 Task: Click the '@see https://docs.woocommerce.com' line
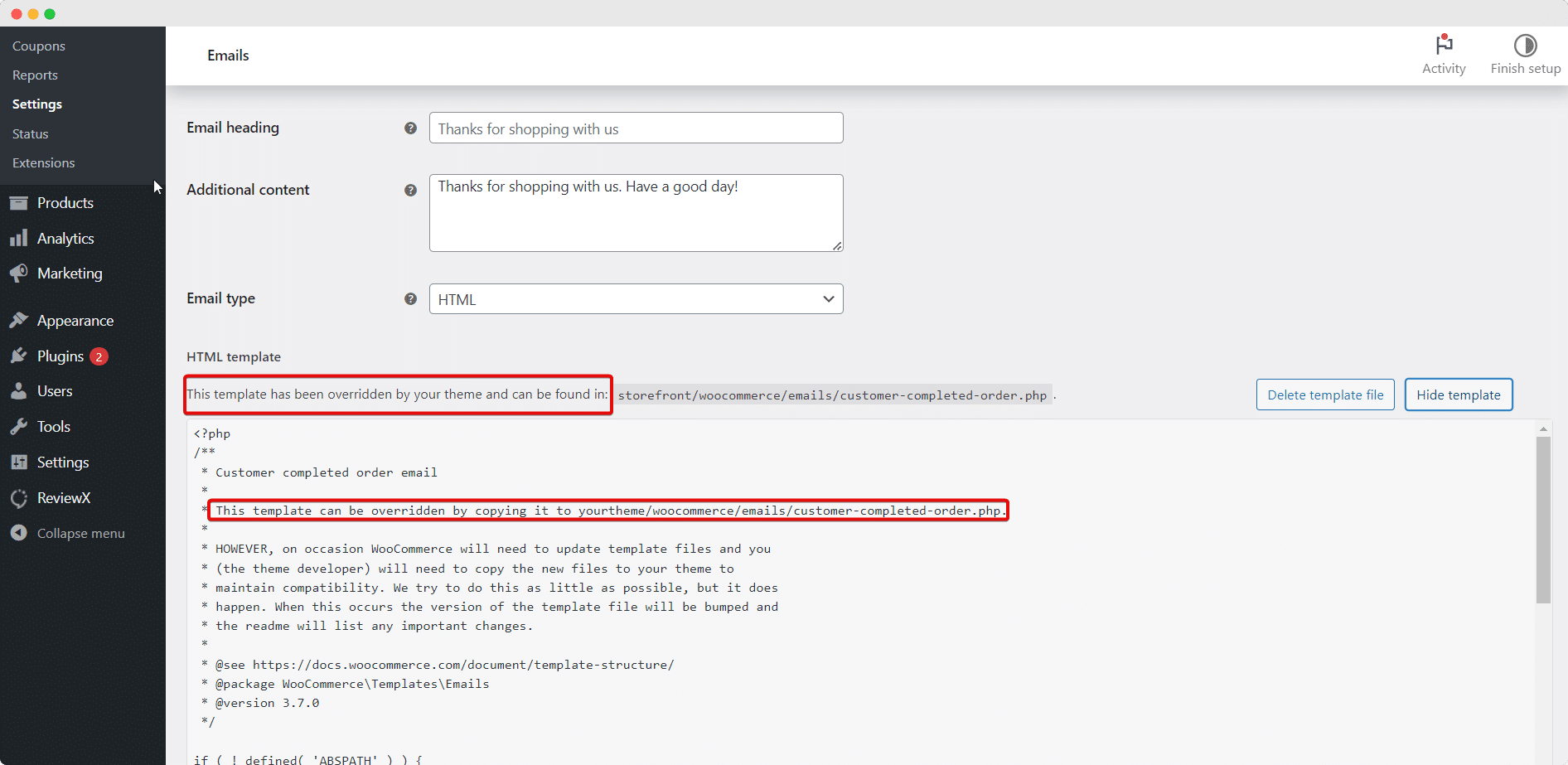pos(438,665)
